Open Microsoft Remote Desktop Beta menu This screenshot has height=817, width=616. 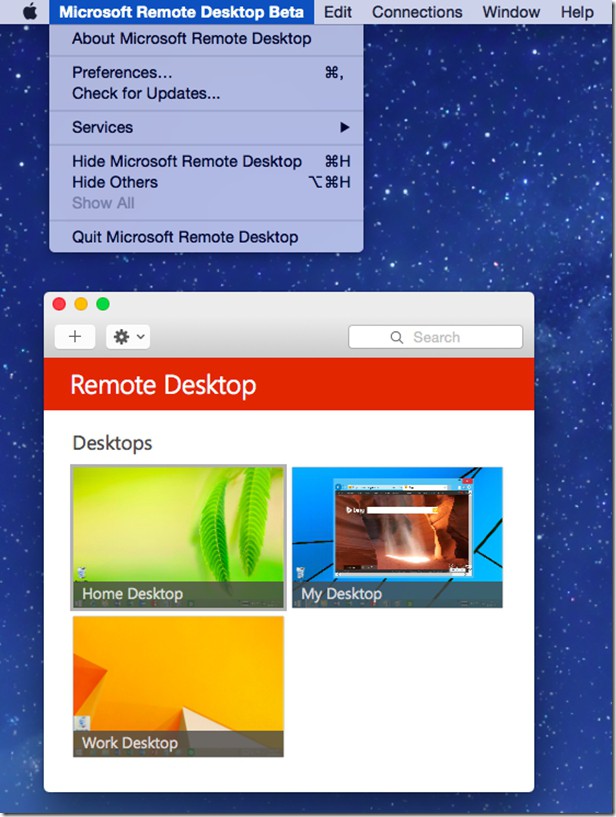click(181, 11)
